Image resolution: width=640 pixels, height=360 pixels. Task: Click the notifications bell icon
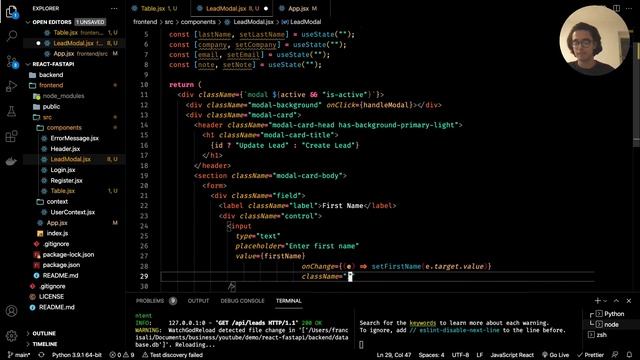(x=629, y=355)
